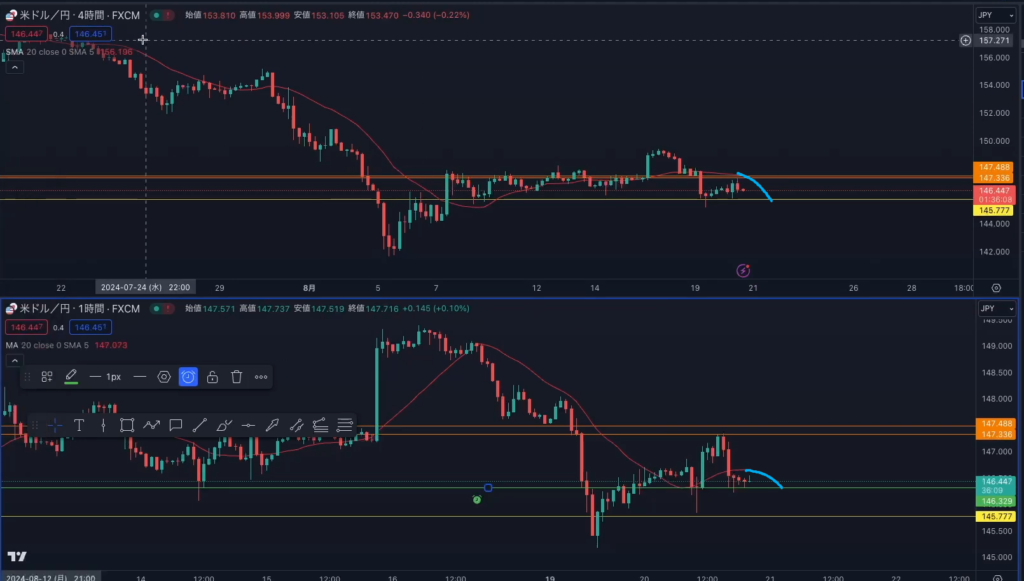1024x581 pixels.
Task: Select the horizontal line tool
Action: point(248,426)
